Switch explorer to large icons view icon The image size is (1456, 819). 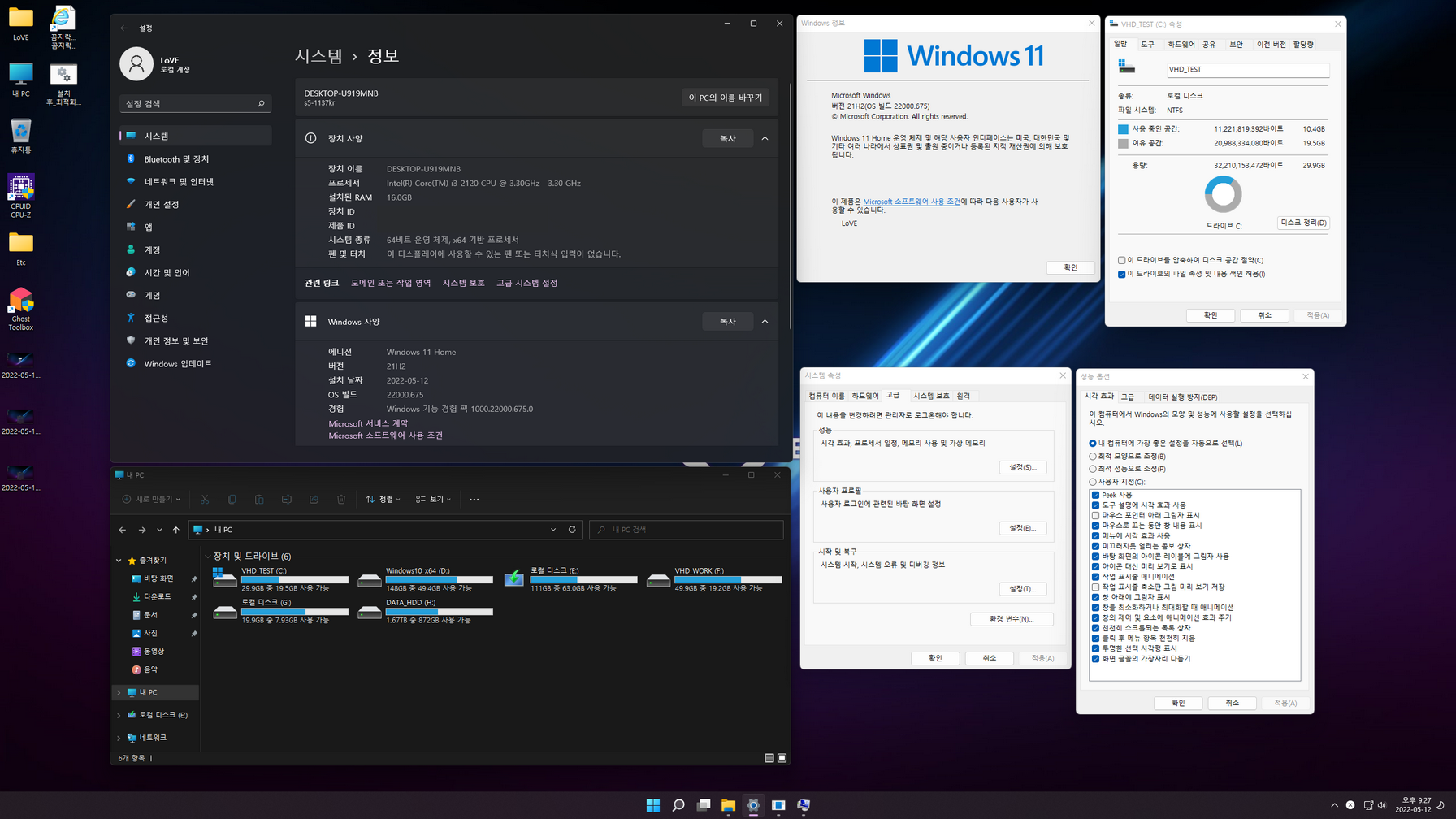782,758
